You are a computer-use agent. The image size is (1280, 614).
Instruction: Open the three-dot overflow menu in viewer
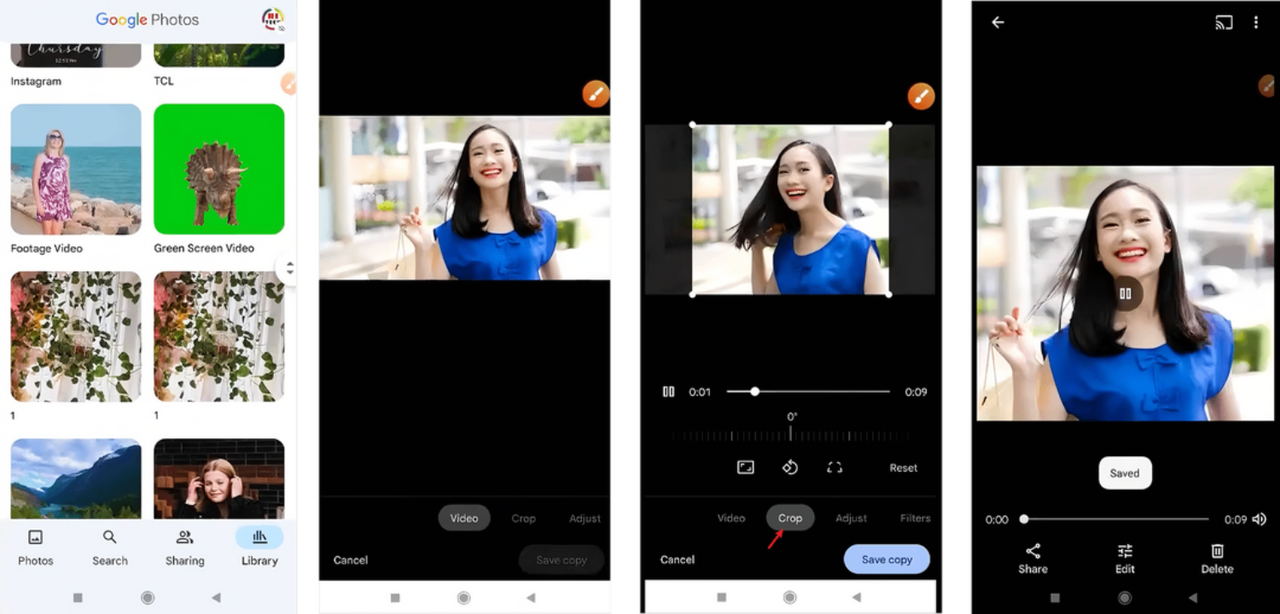tap(1256, 22)
